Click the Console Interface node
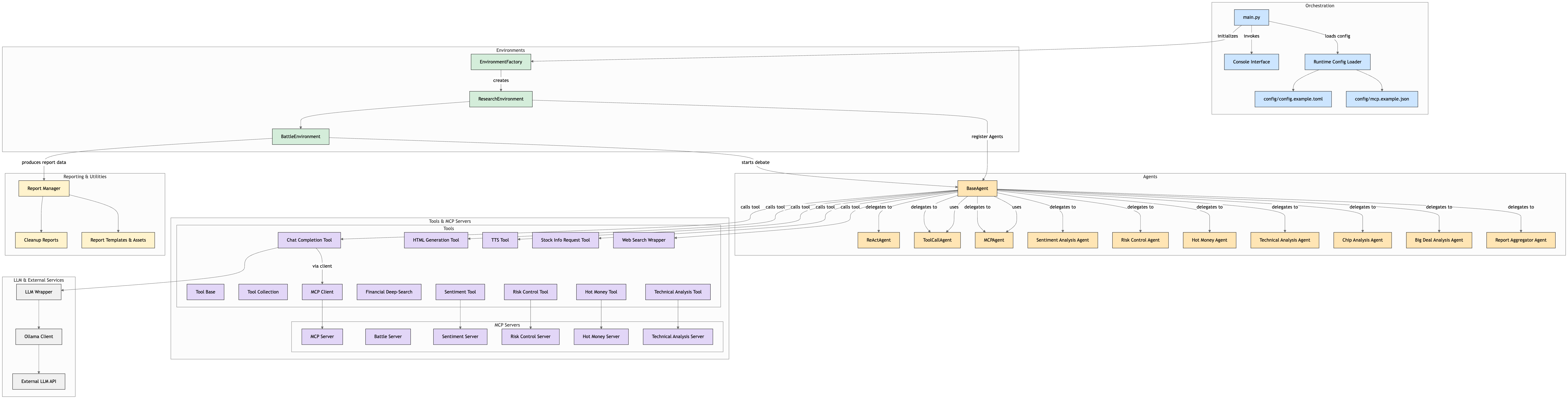Screen dimensions: 1568x399 point(1251,61)
